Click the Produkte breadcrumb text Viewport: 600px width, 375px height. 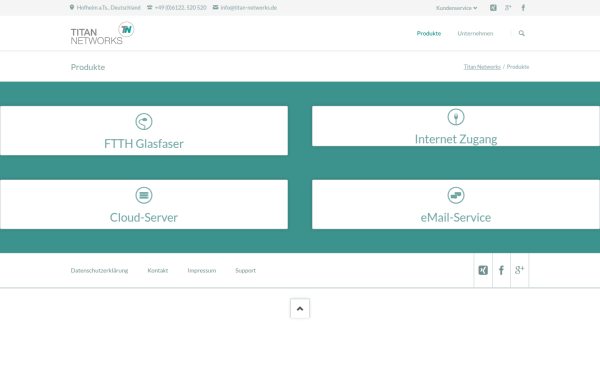pos(518,67)
